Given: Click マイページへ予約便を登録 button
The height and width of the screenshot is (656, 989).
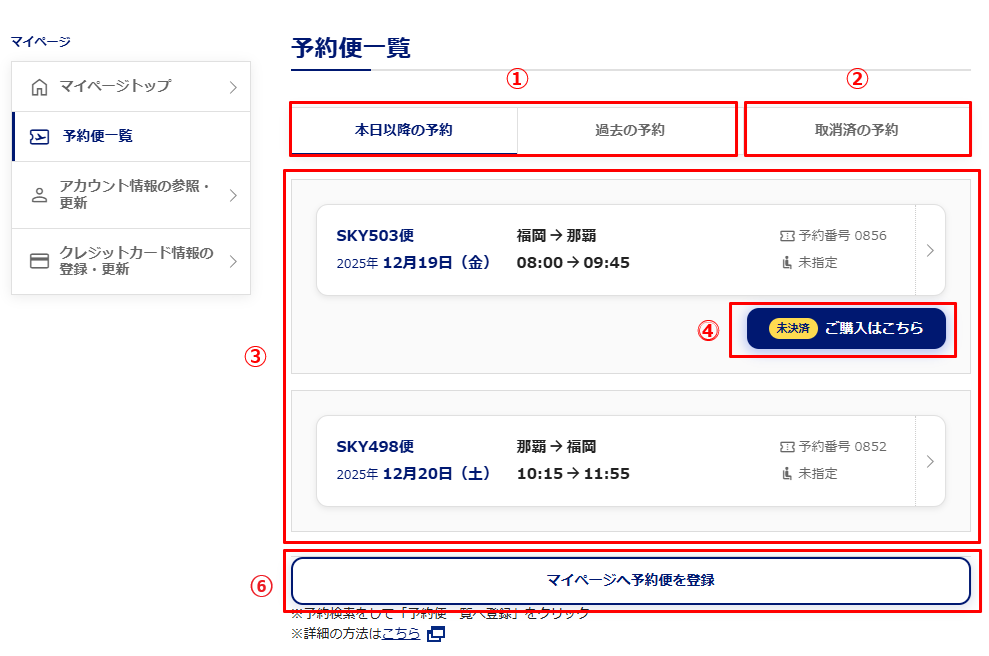Looking at the screenshot, I should pos(630,580).
